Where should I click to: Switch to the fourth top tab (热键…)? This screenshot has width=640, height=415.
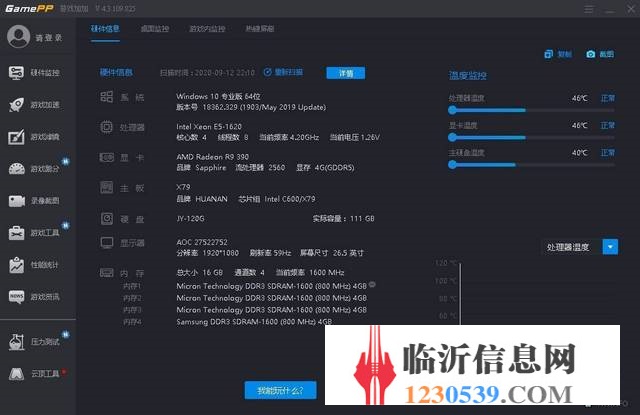pos(260,29)
